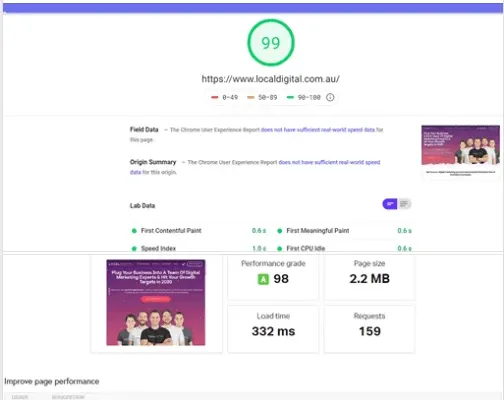The height and width of the screenshot is (400, 504).
Task: Click First Meaningful Paint 0.6 s value
Action: pos(405,231)
